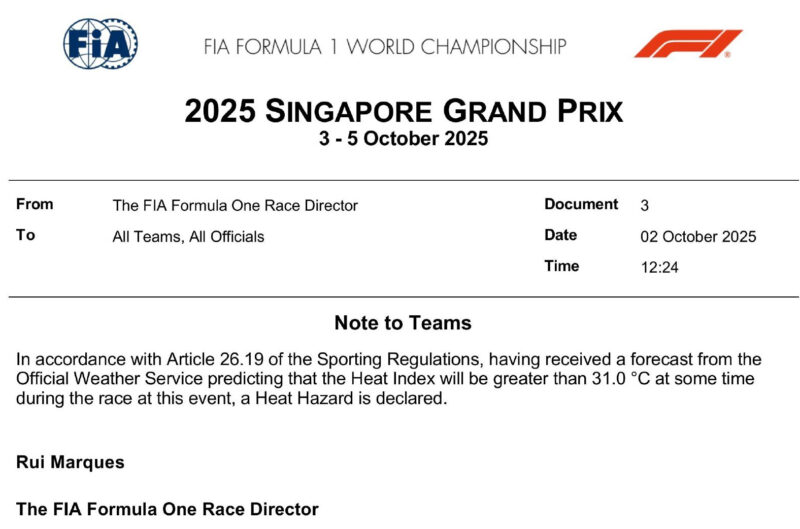Click the event dates 3 - 5 October 2025
Image resolution: width=800 pixels, height=529 pixels.
(403, 139)
